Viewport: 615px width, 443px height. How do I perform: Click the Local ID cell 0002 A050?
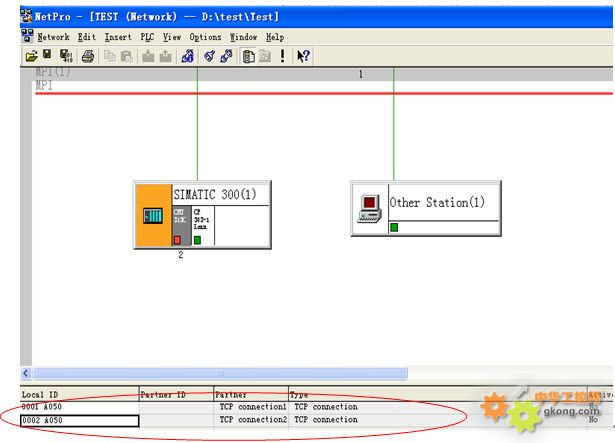tap(80, 421)
